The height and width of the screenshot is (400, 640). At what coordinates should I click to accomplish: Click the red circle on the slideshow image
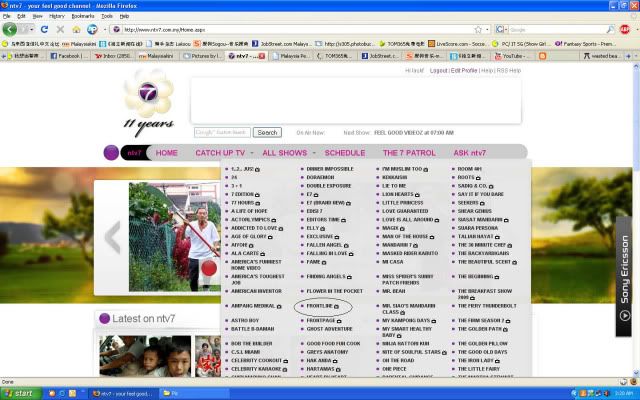point(209,268)
